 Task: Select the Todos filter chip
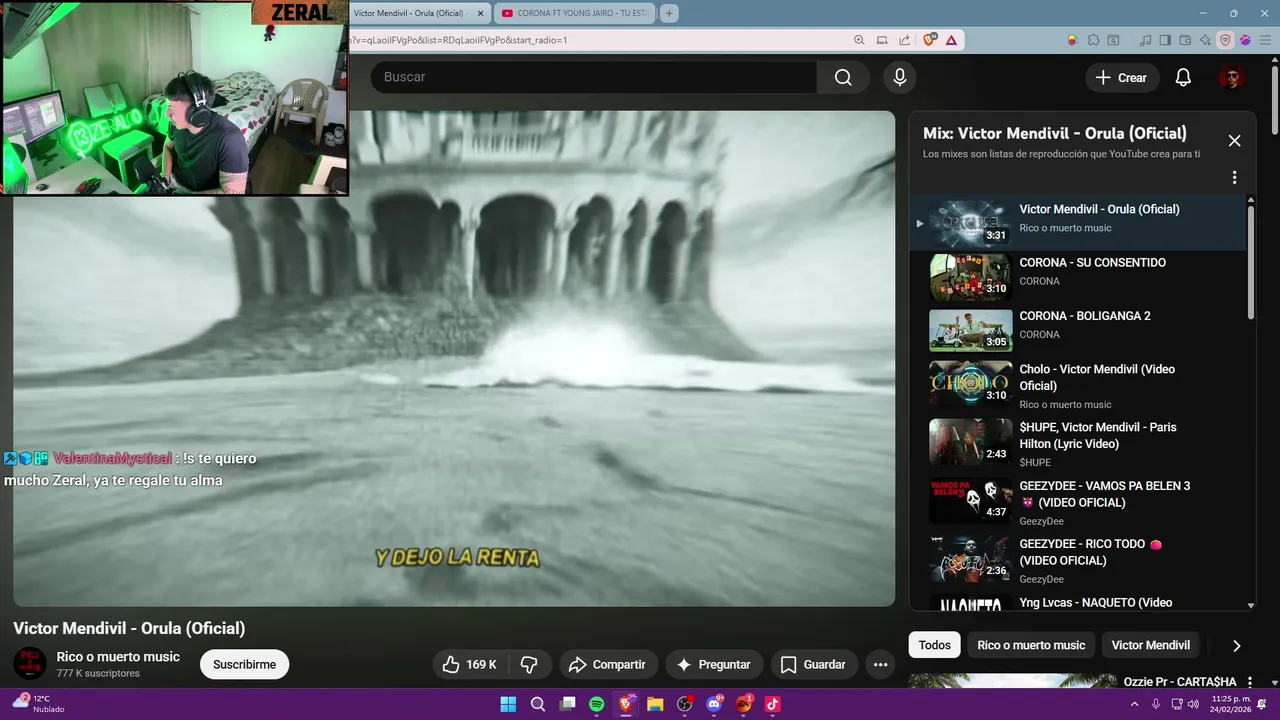(934, 645)
